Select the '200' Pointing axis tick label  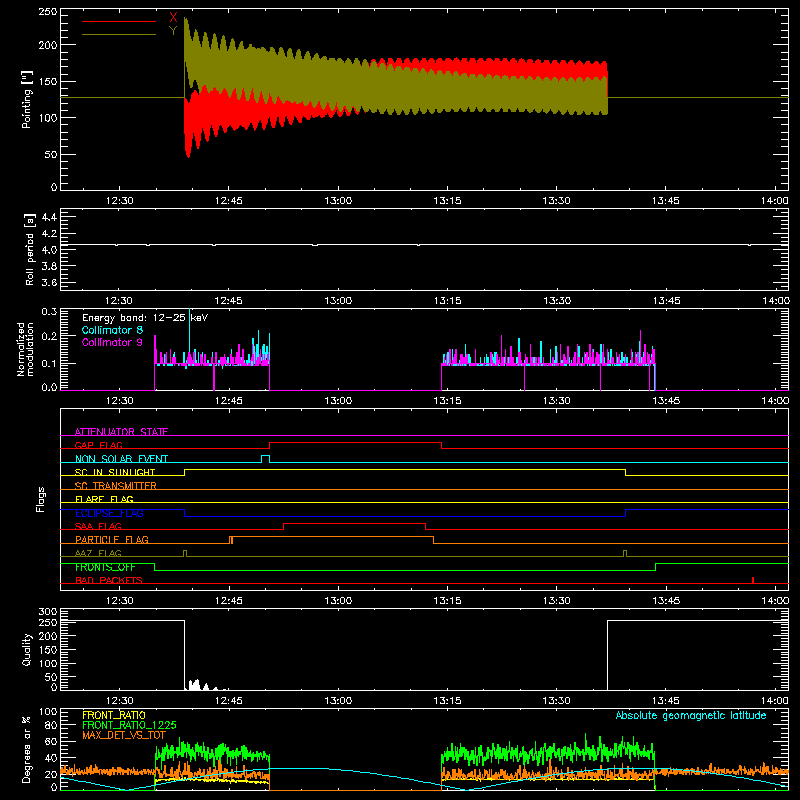(x=48, y=45)
